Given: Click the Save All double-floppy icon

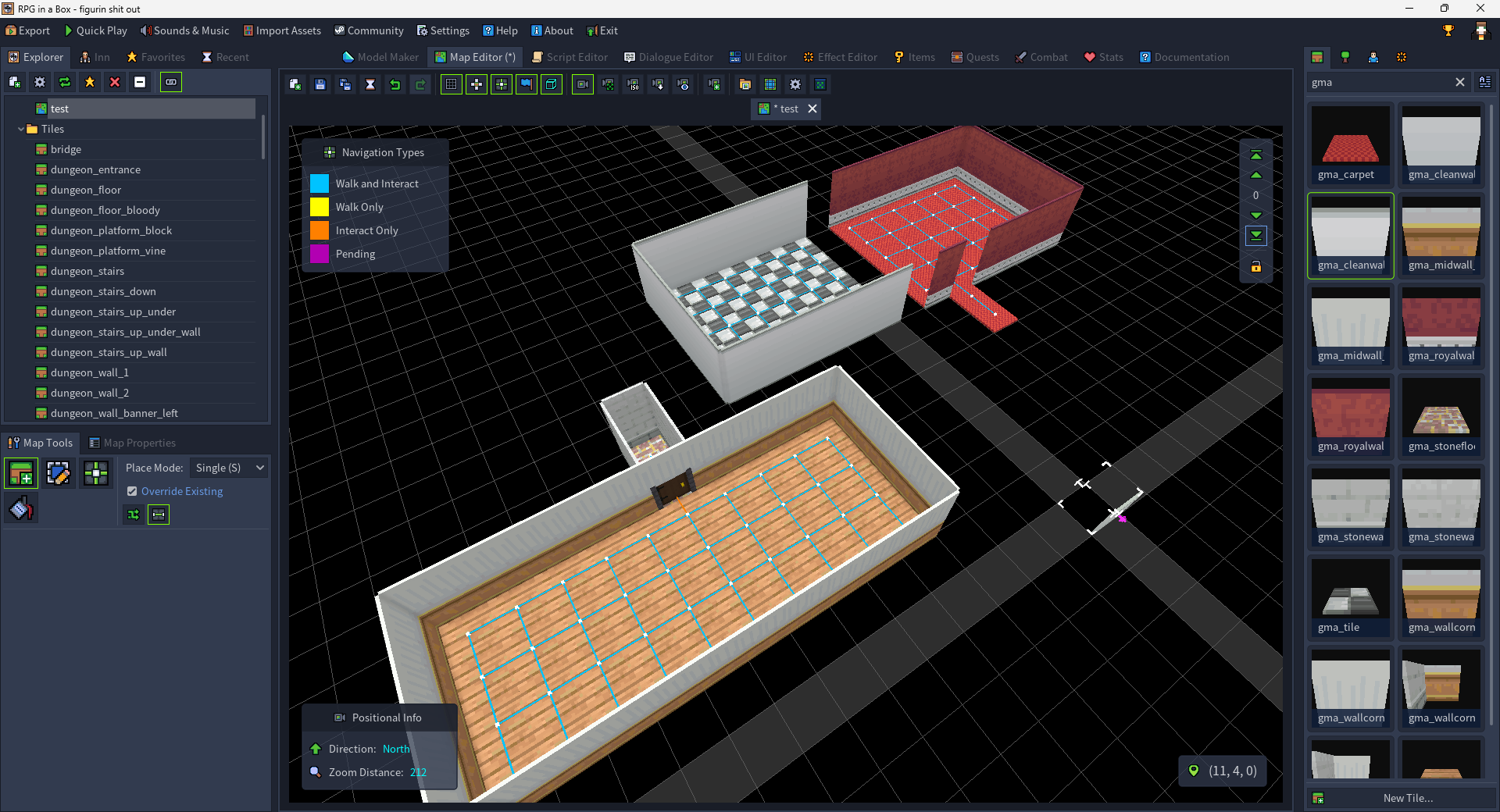Looking at the screenshot, I should [345, 84].
